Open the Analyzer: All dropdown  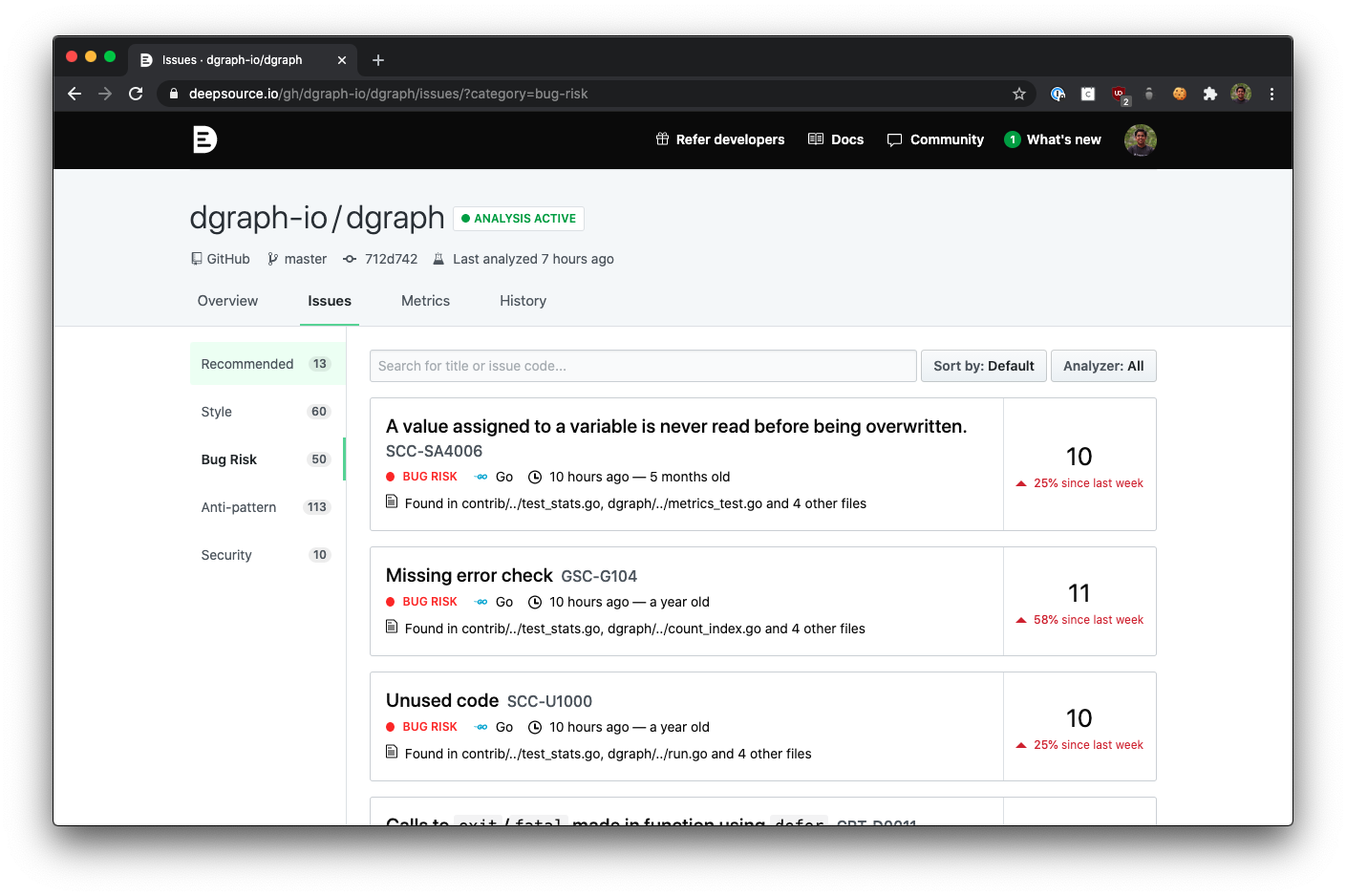click(1103, 365)
